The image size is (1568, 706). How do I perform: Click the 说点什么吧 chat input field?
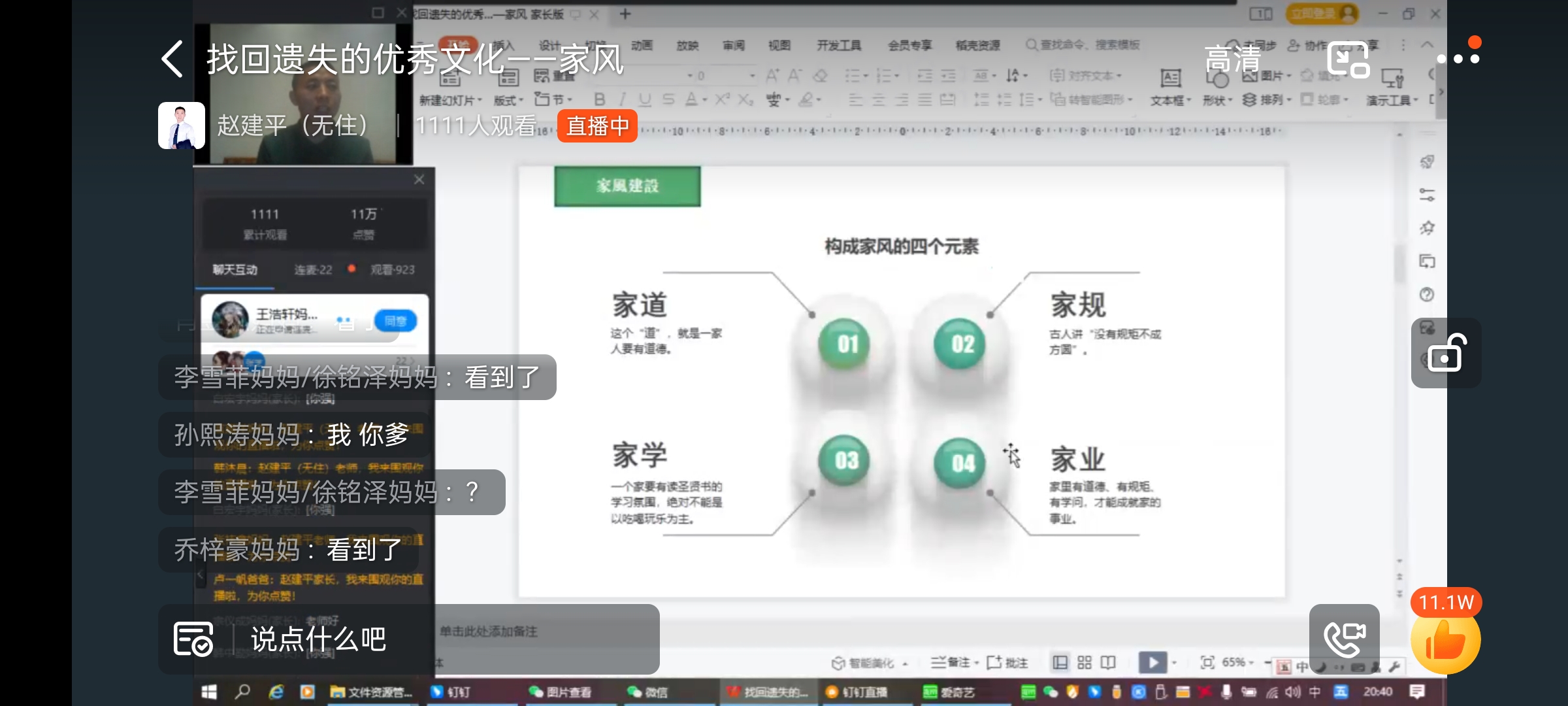point(318,639)
